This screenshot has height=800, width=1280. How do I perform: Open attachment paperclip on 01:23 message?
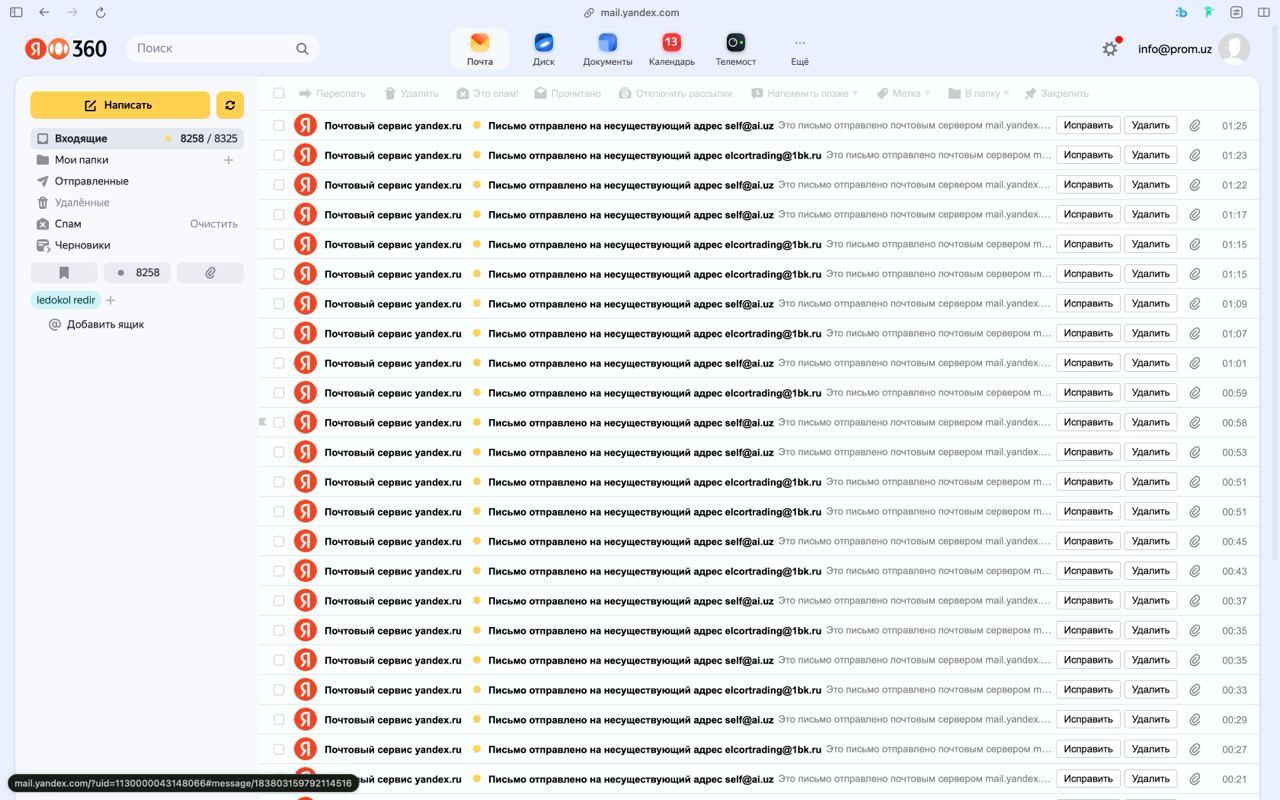coord(1195,155)
